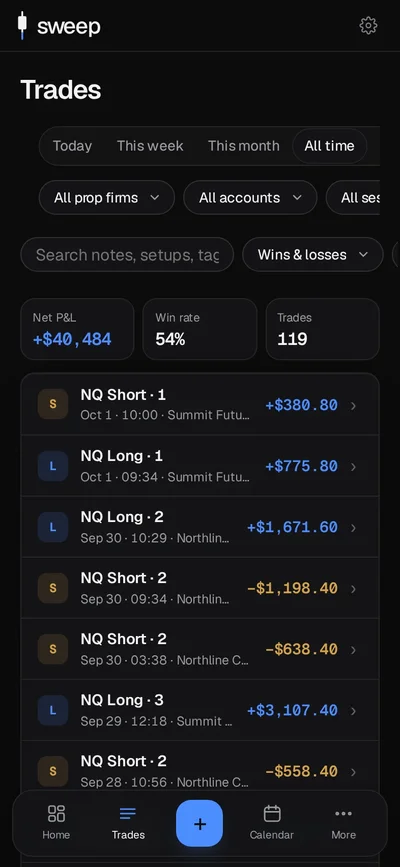This screenshot has height=867, width=400.
Task: Tap the blue plus add-trade button
Action: (200, 823)
